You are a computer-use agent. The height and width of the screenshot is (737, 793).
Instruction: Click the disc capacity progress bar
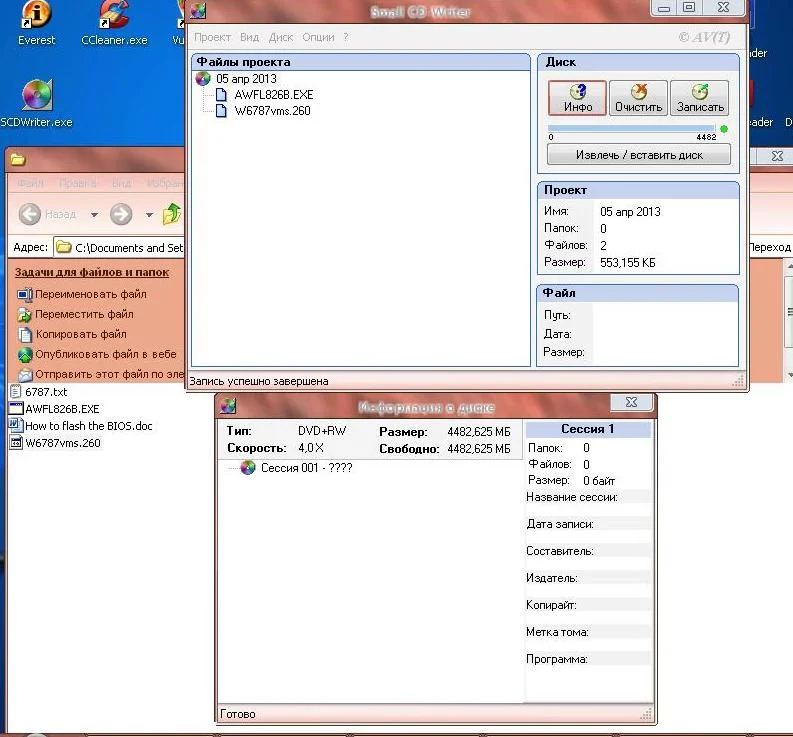pos(631,128)
